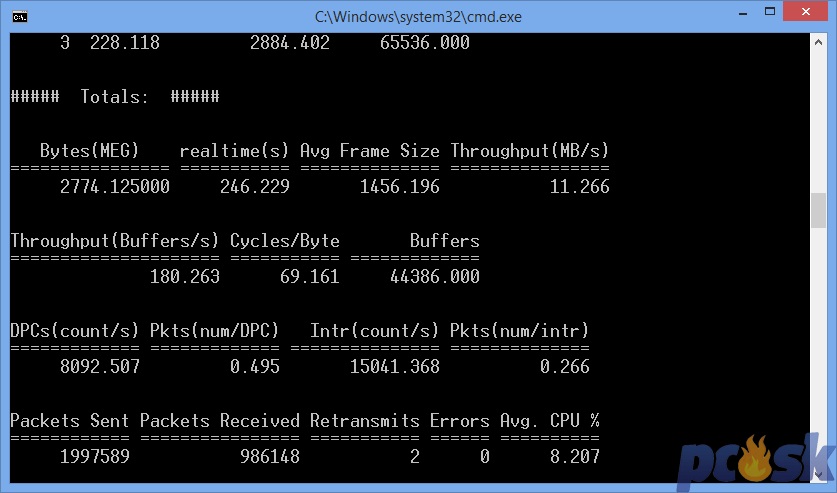Click the interrupts value 15041.368

coord(394,367)
